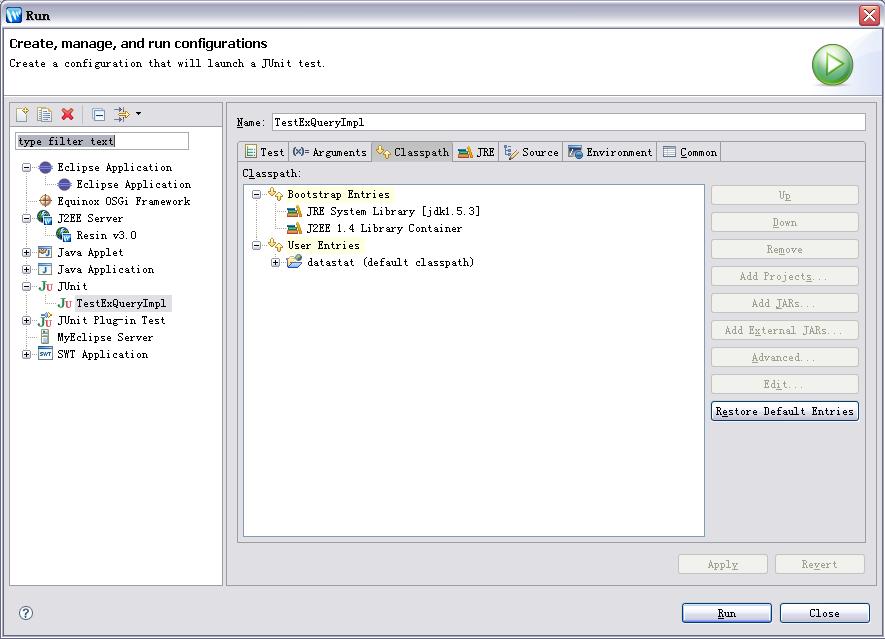Click the New launch configuration icon
The width and height of the screenshot is (885, 639).
click(x=22, y=115)
